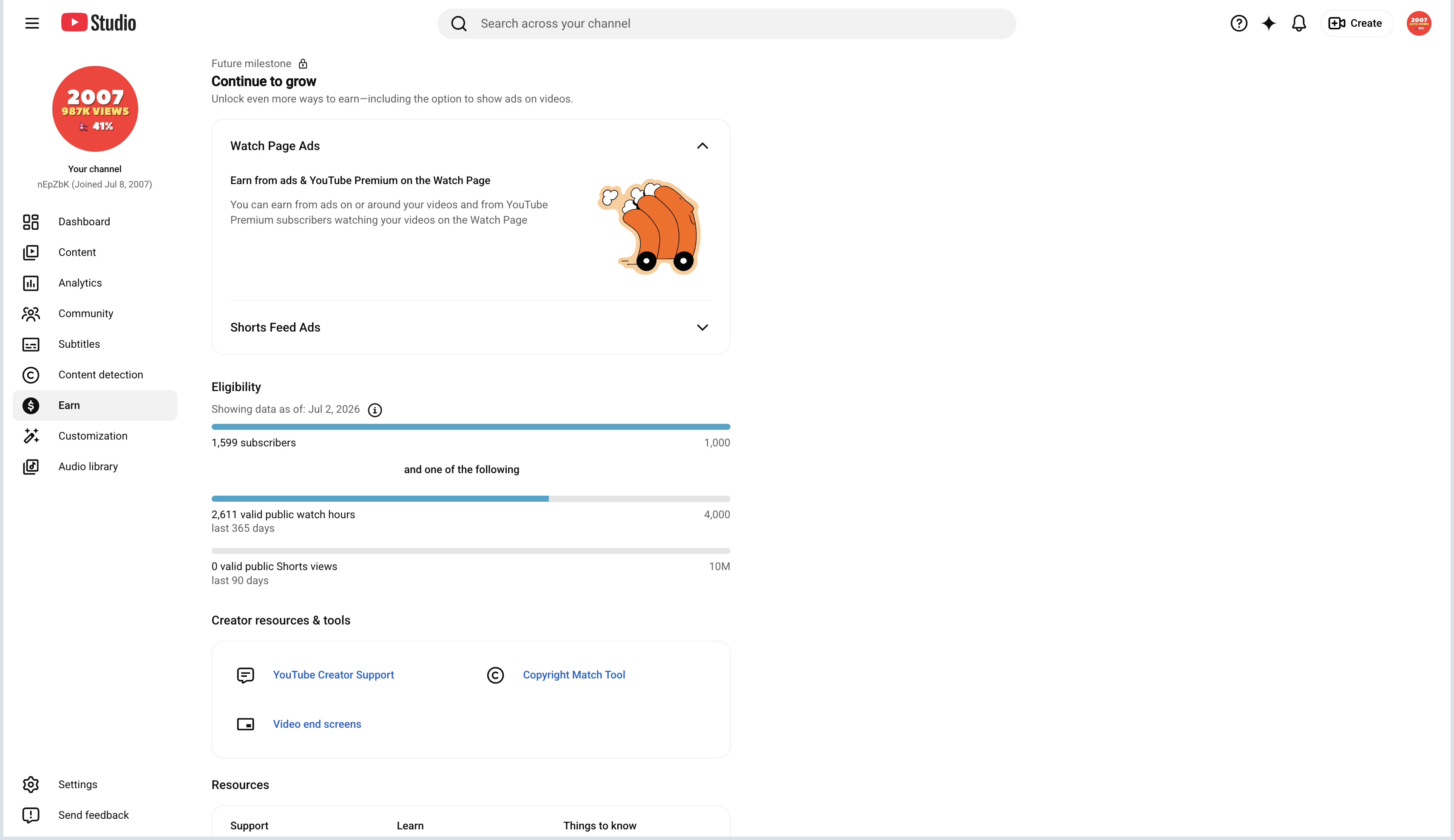Click the watch hours progress bar
1454x840 pixels.
pyautogui.click(x=471, y=499)
